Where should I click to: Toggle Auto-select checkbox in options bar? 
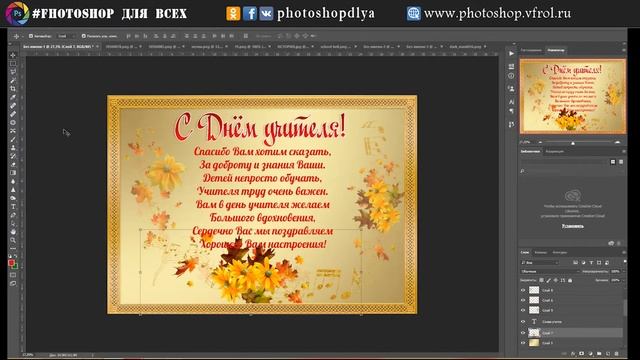click(31, 36)
